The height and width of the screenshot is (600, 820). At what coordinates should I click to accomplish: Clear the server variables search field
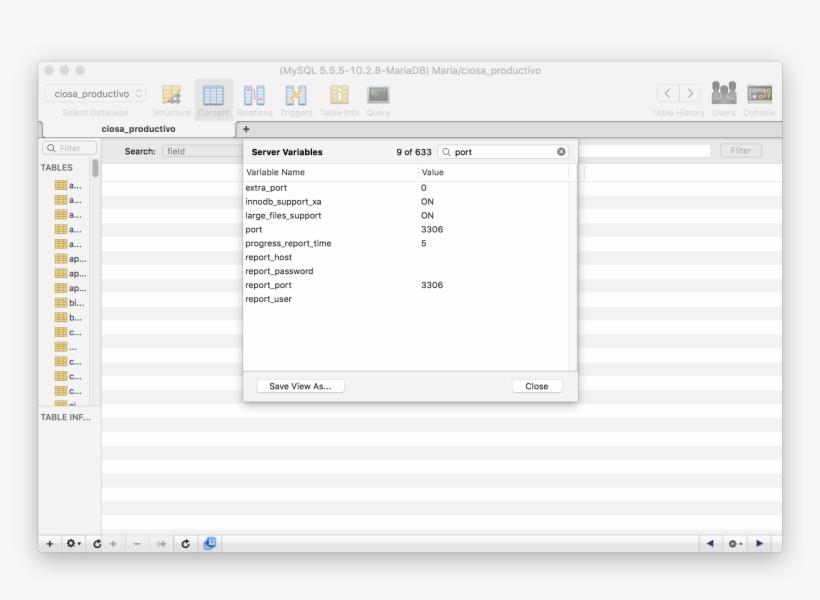[561, 152]
